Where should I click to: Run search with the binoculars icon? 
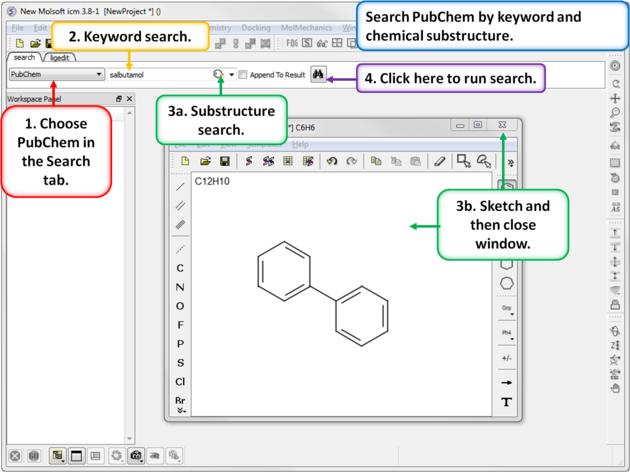318,74
